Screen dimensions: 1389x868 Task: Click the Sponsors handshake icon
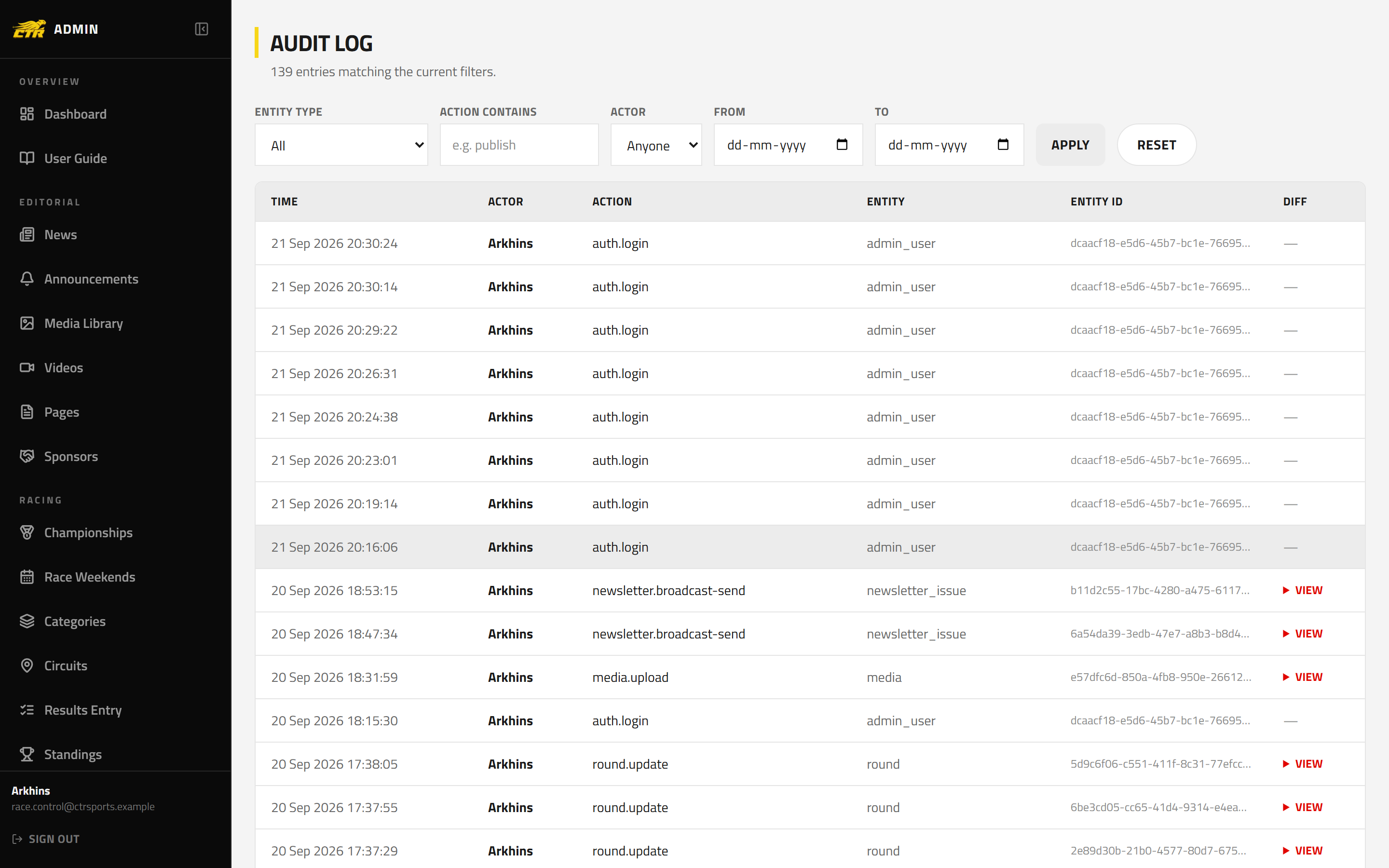point(27,456)
